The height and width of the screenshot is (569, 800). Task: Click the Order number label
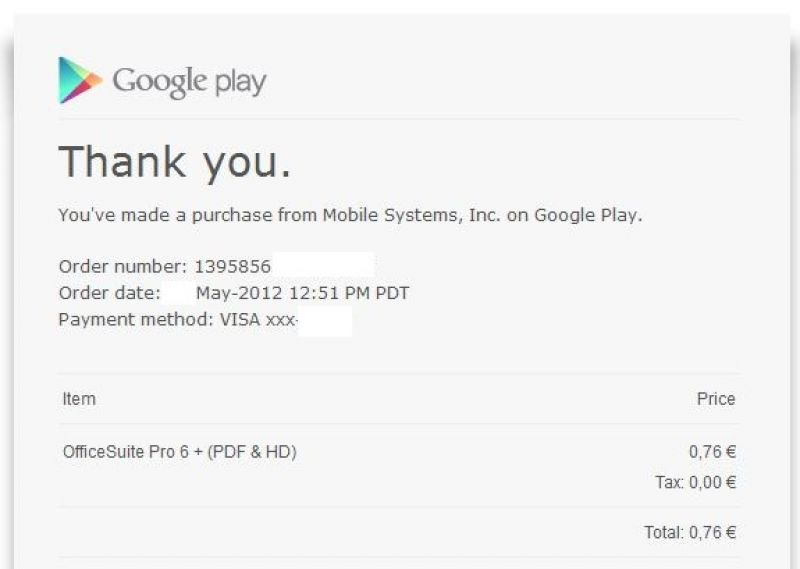123,266
